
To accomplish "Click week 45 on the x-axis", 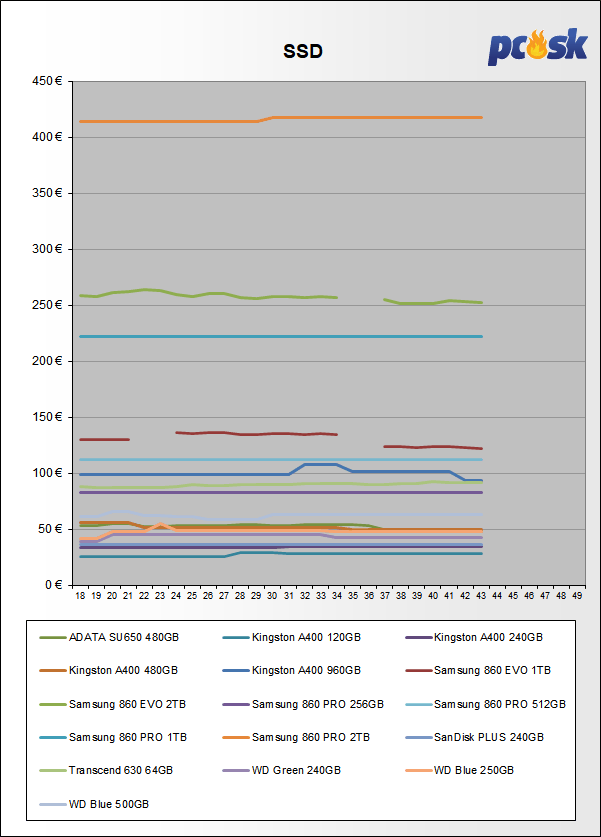I will 513,596.
